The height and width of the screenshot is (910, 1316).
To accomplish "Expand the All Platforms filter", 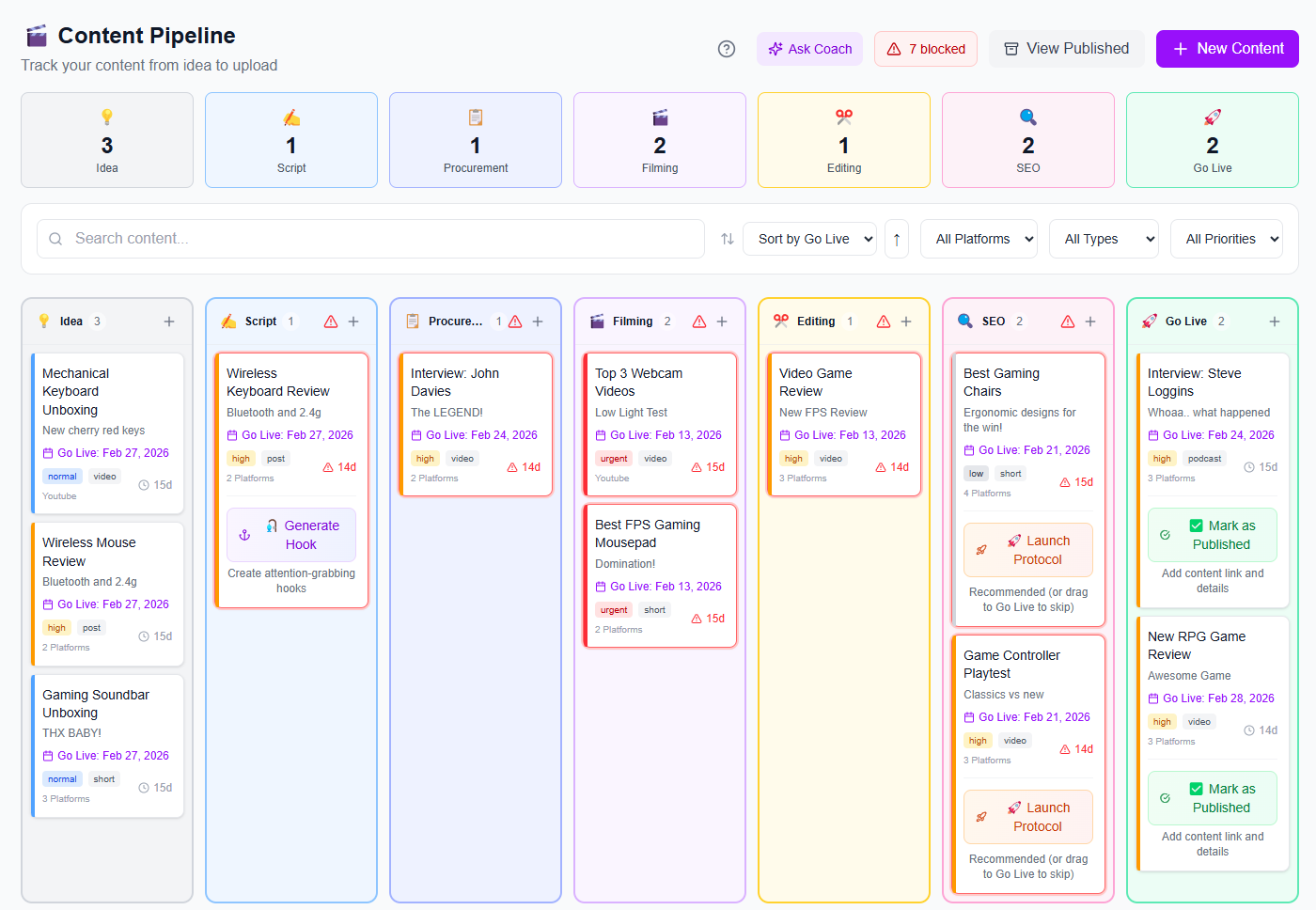I will 979,239.
